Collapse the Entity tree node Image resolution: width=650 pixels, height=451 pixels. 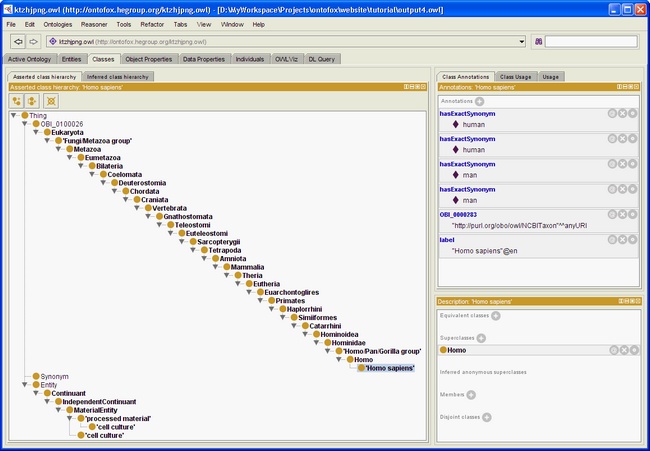24,385
